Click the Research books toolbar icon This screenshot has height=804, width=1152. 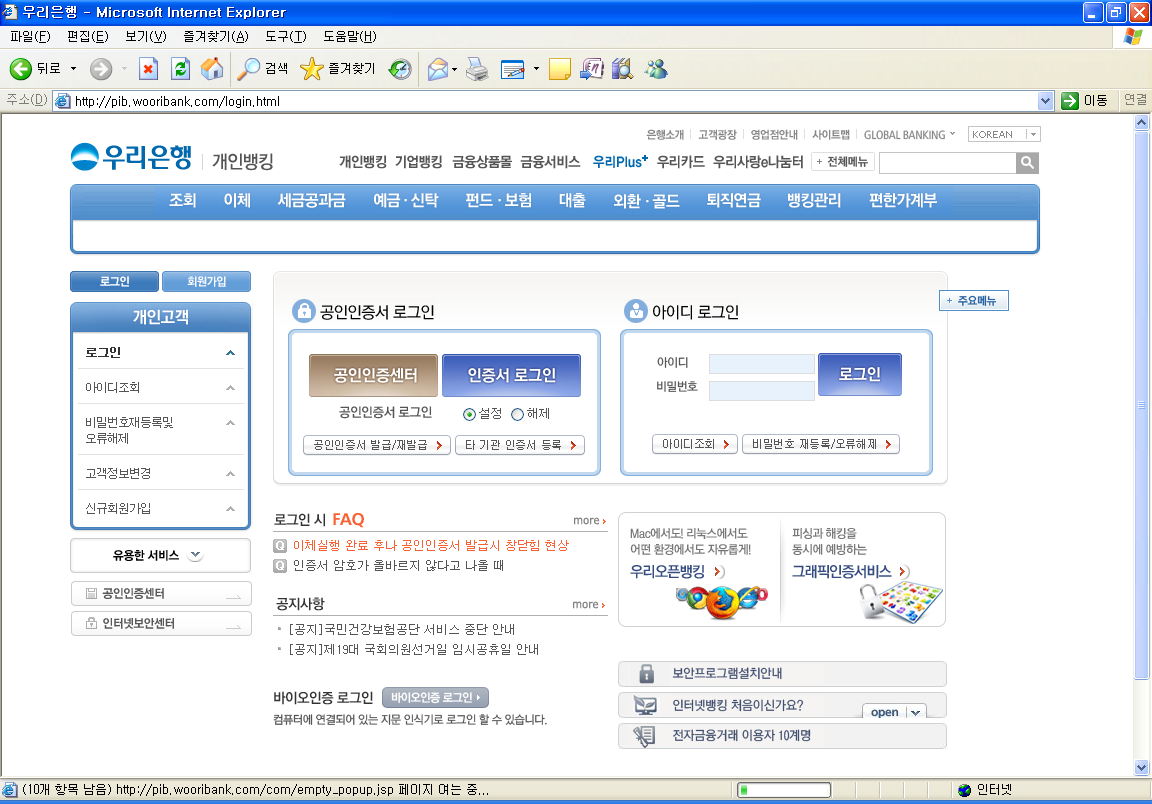(x=623, y=69)
